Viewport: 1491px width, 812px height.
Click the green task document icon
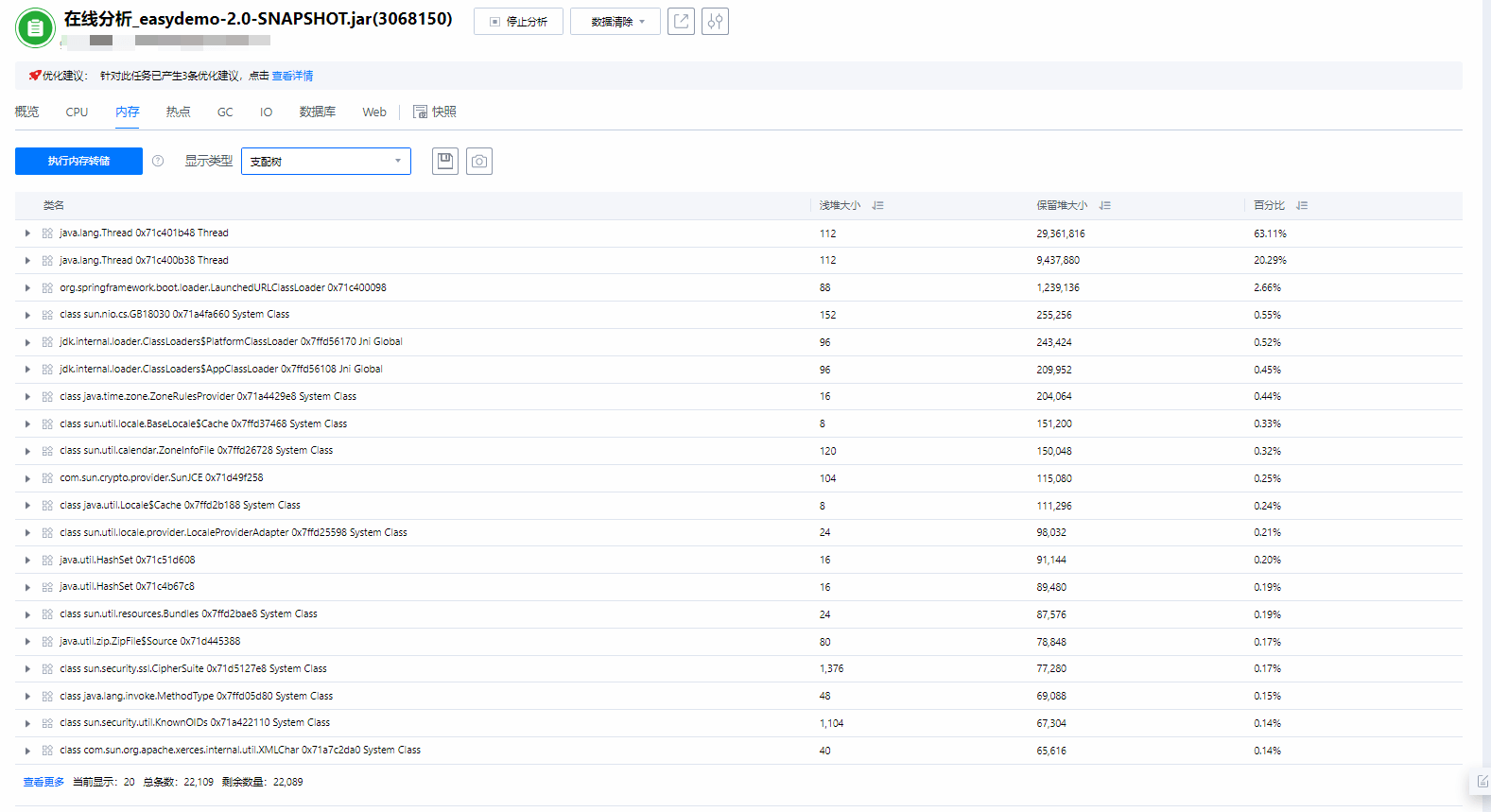36,27
